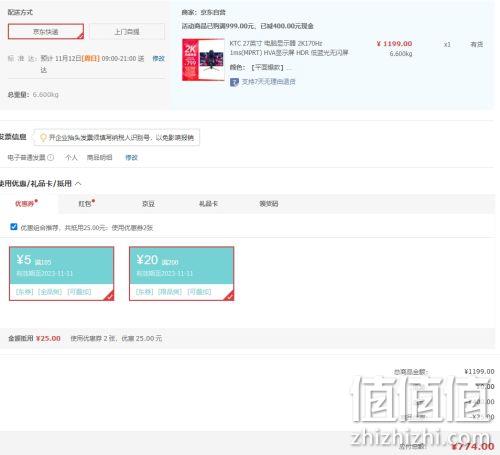
Task: Click 修改 in the invoice info row
Action: pyautogui.click(x=131, y=157)
